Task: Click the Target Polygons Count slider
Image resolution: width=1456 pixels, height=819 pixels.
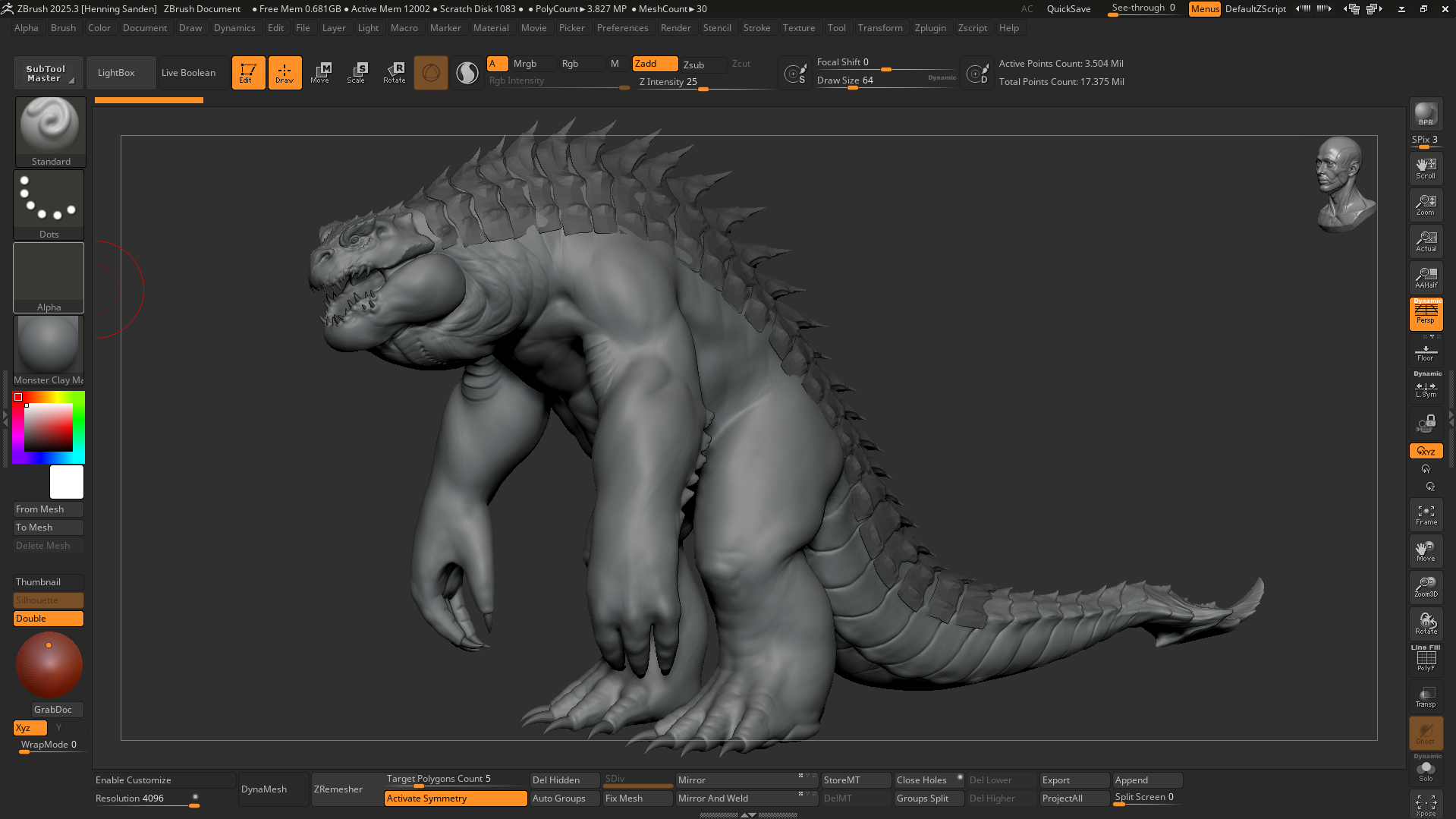Action: [x=455, y=780]
